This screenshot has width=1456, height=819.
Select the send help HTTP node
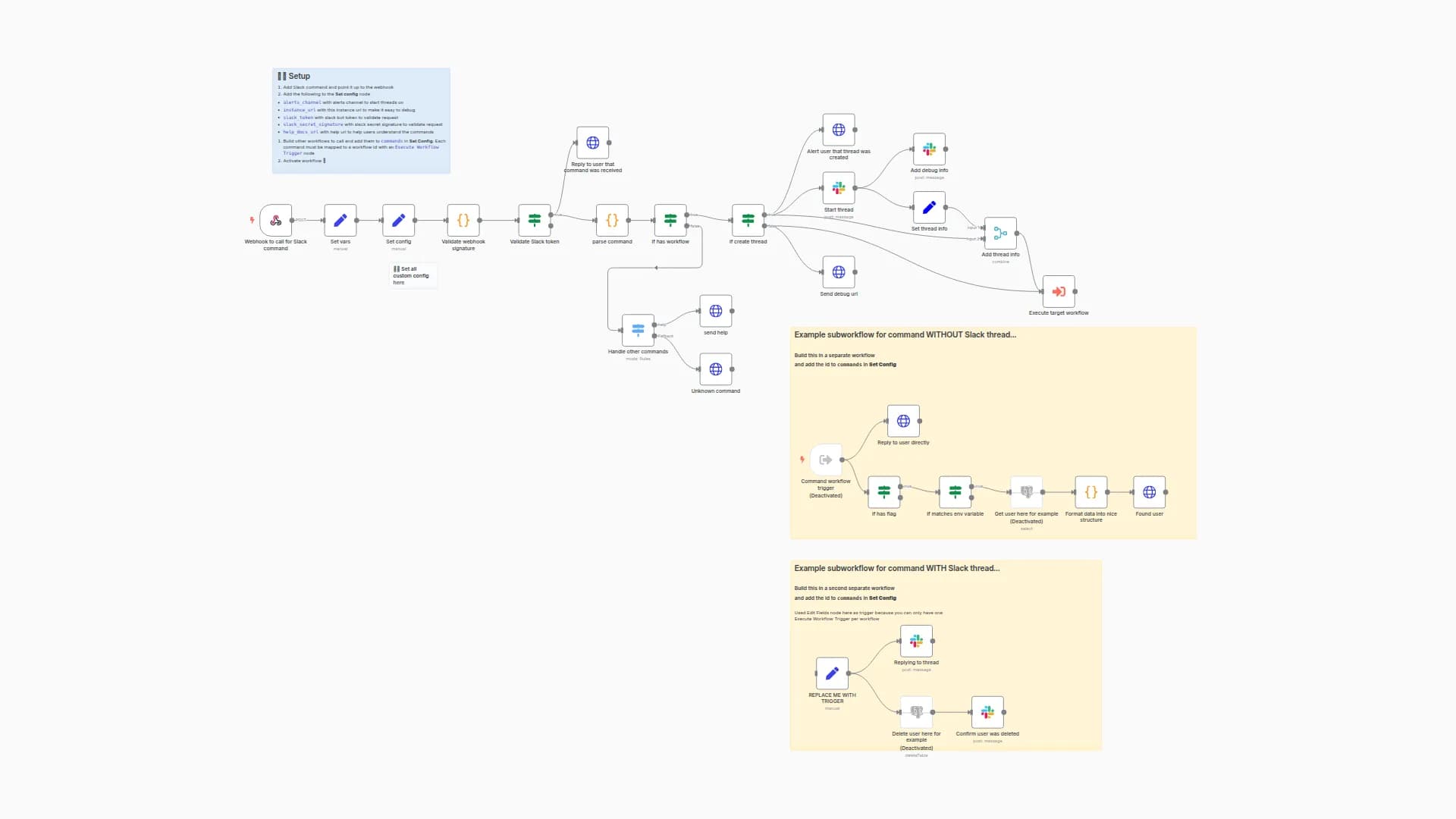click(x=716, y=311)
